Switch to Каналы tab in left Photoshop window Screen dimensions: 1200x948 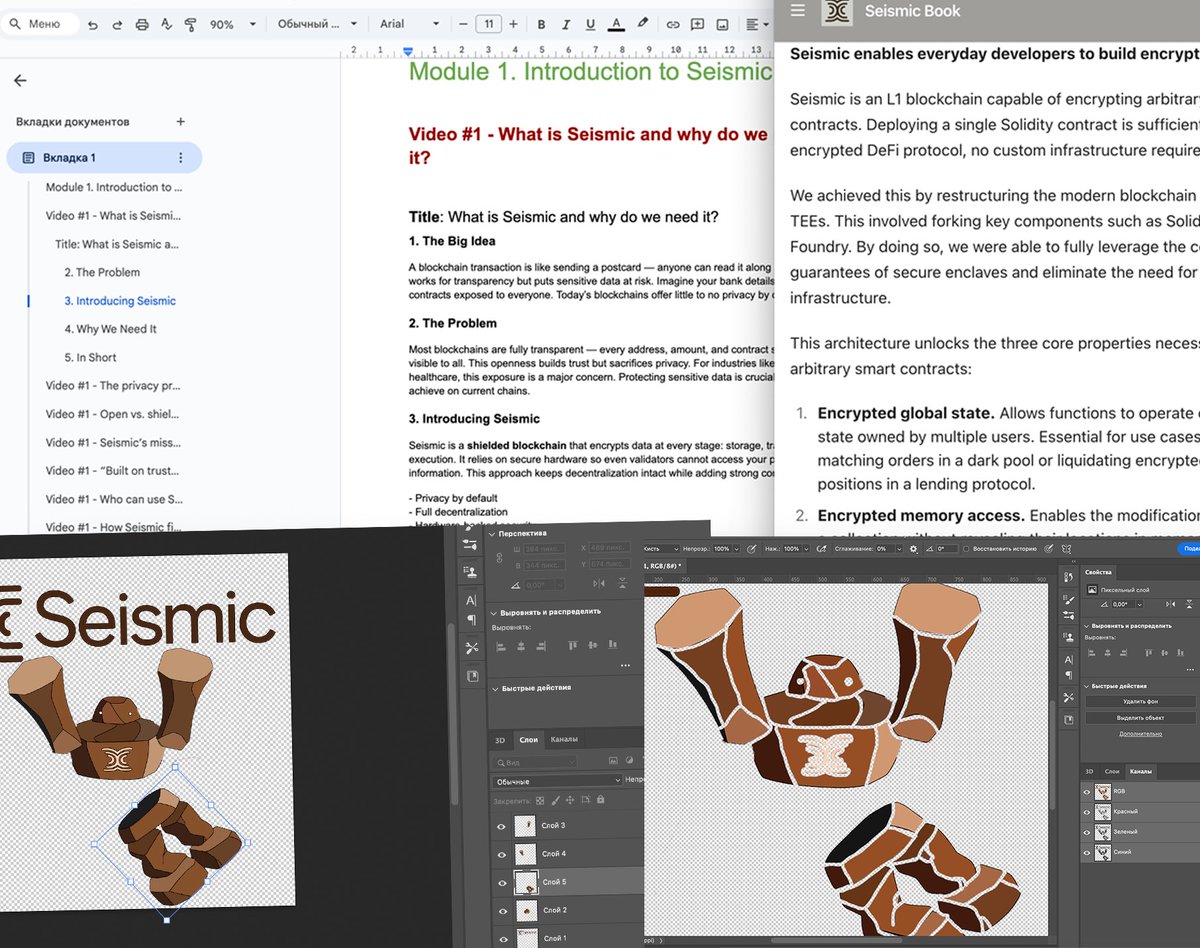[564, 739]
